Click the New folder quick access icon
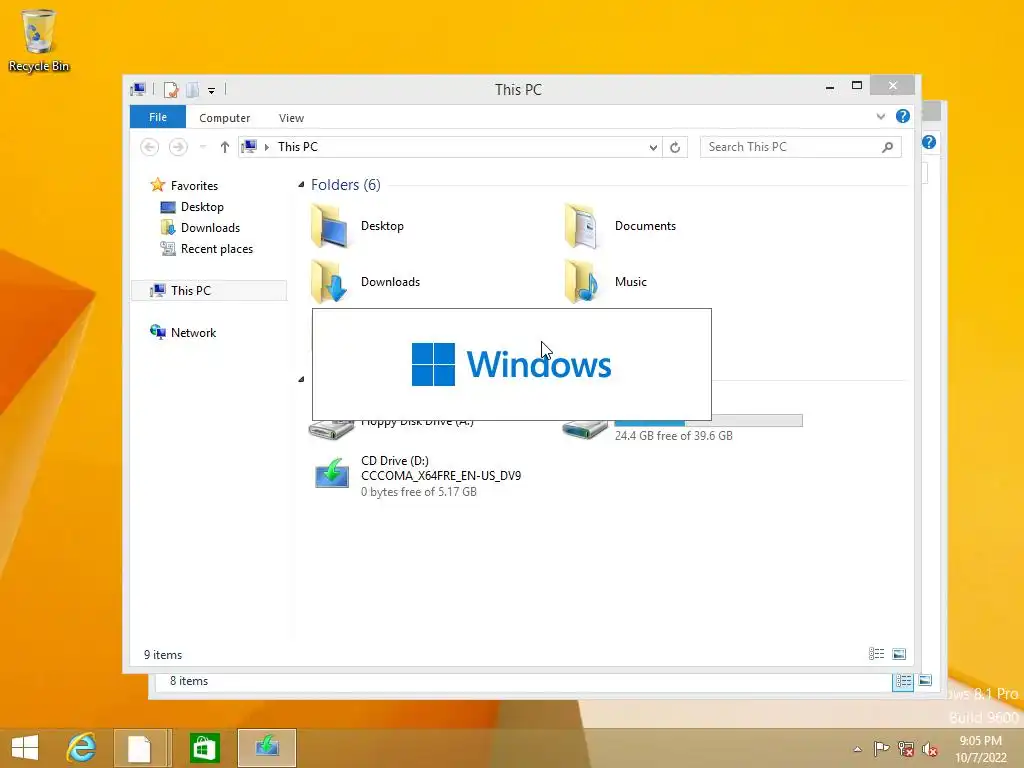 pyautogui.click(x=193, y=89)
